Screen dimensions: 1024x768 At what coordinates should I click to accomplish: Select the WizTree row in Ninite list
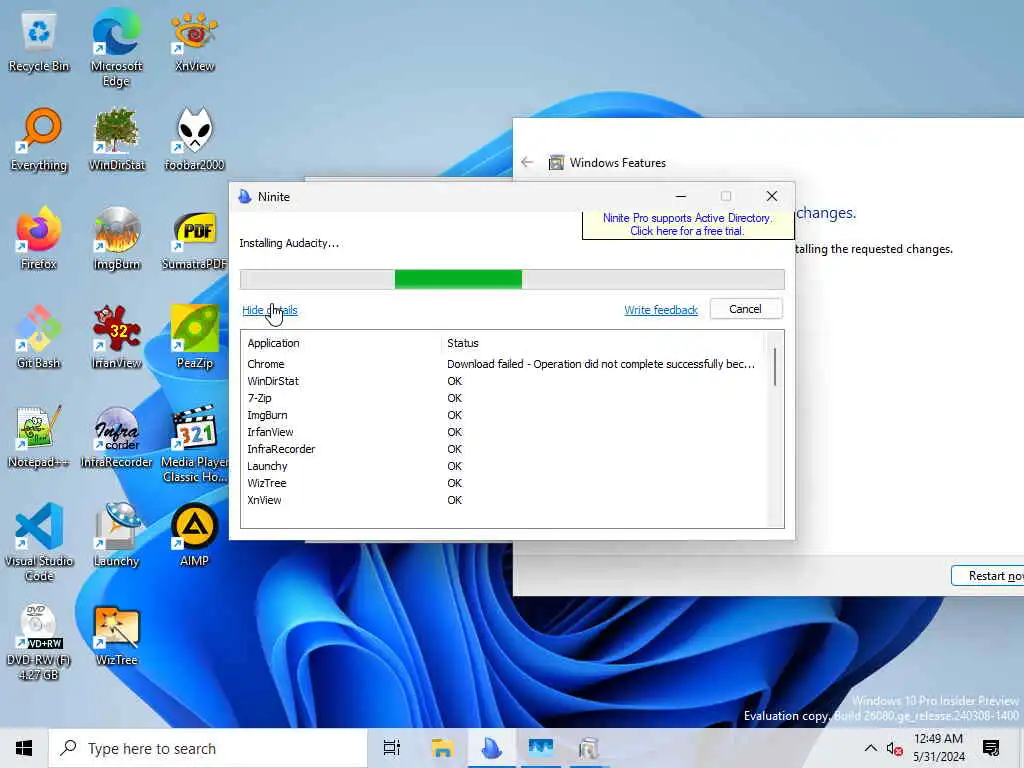point(502,483)
